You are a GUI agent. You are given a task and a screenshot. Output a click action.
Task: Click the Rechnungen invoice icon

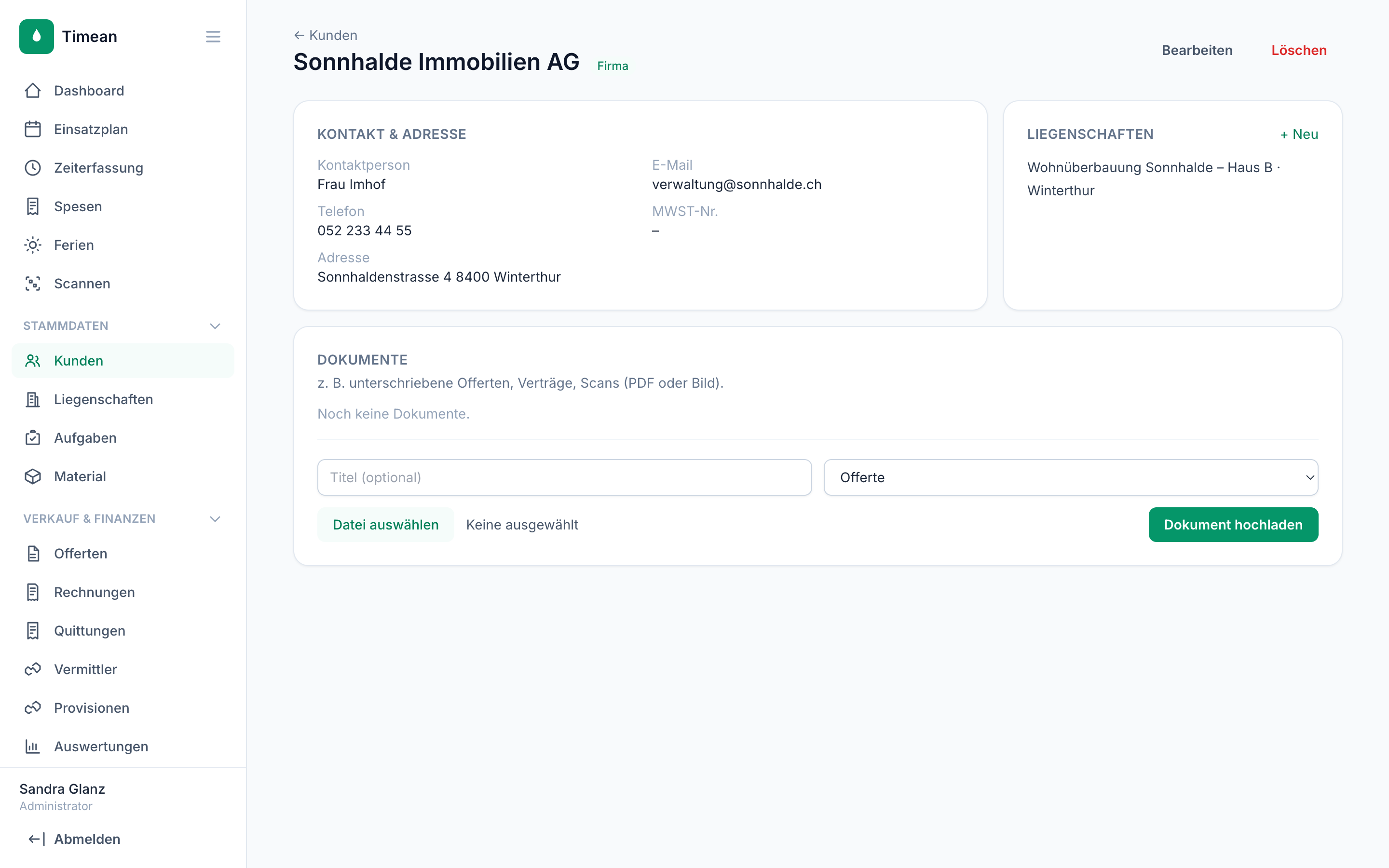(x=33, y=593)
